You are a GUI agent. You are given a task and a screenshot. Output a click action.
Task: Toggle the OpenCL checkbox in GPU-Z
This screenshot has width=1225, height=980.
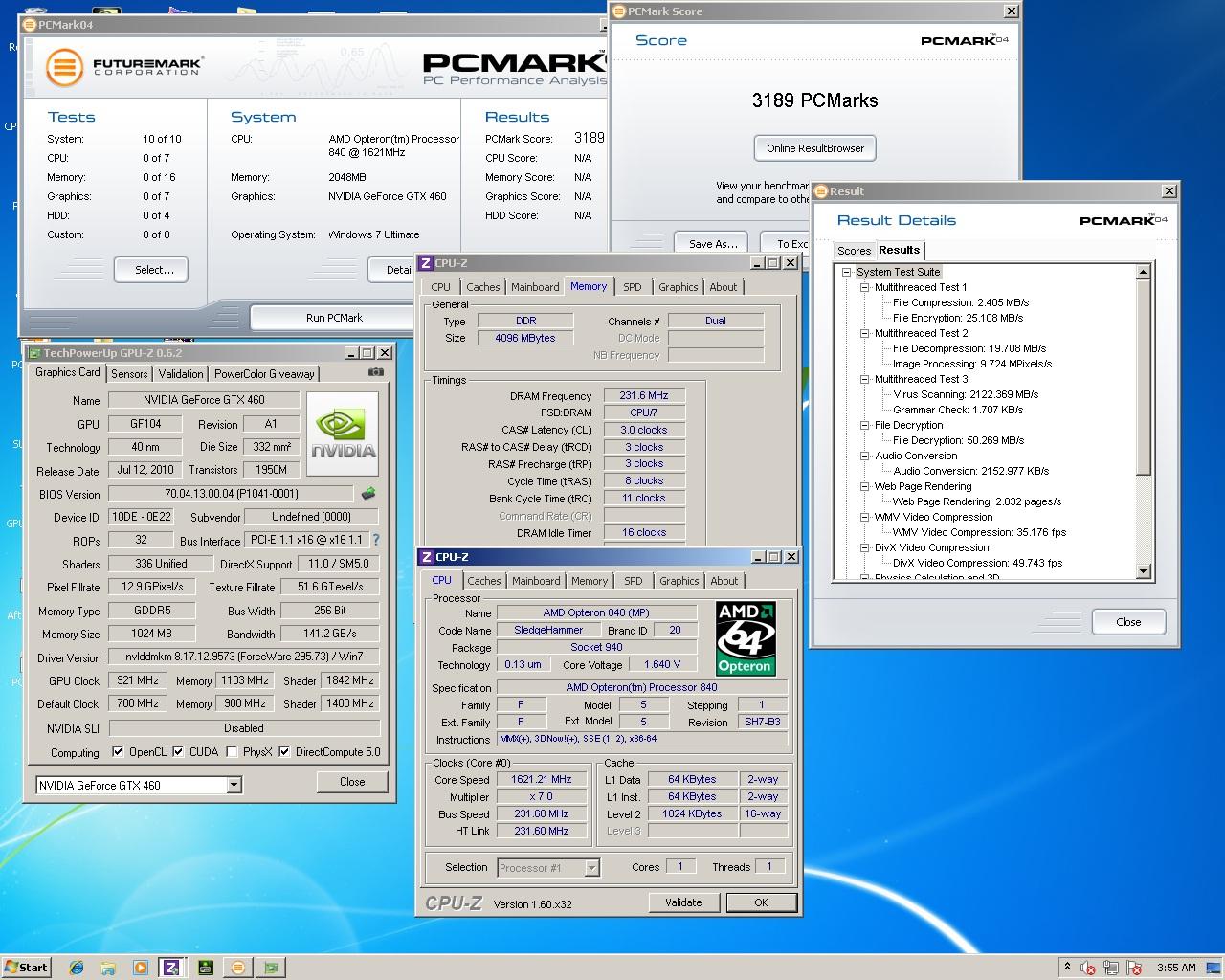coord(118,751)
